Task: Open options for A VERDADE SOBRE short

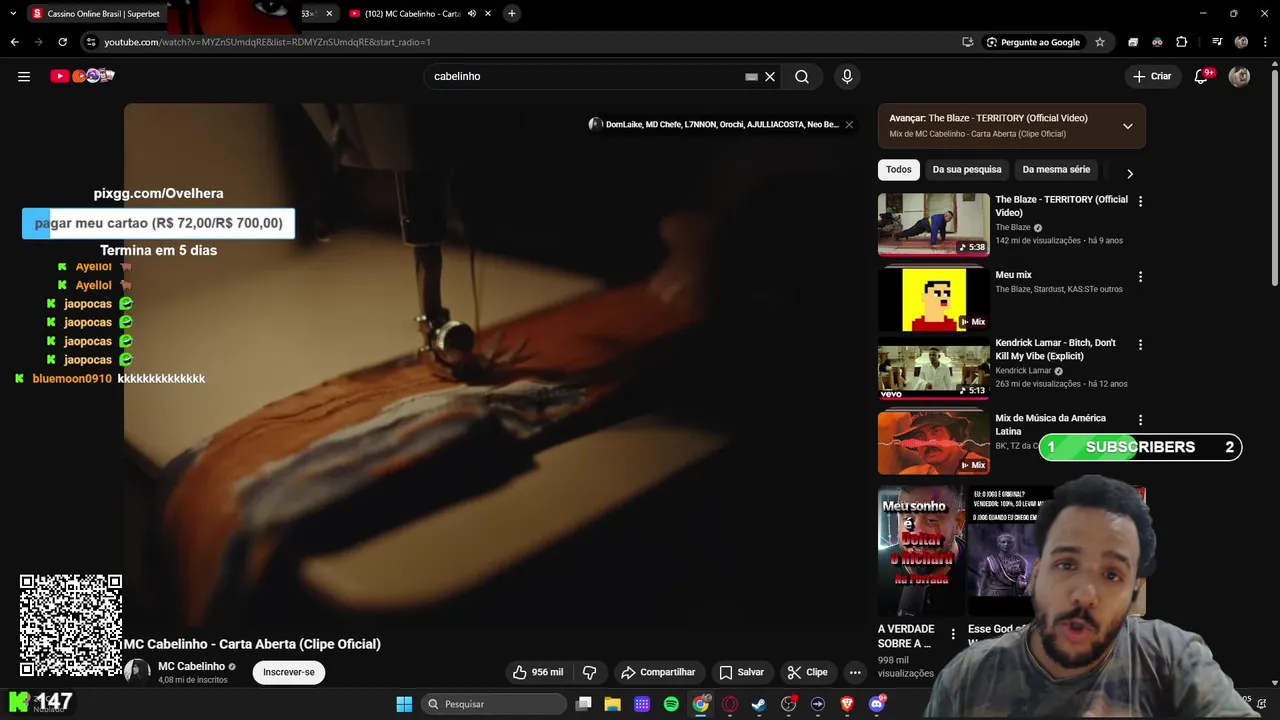Action: [953, 634]
